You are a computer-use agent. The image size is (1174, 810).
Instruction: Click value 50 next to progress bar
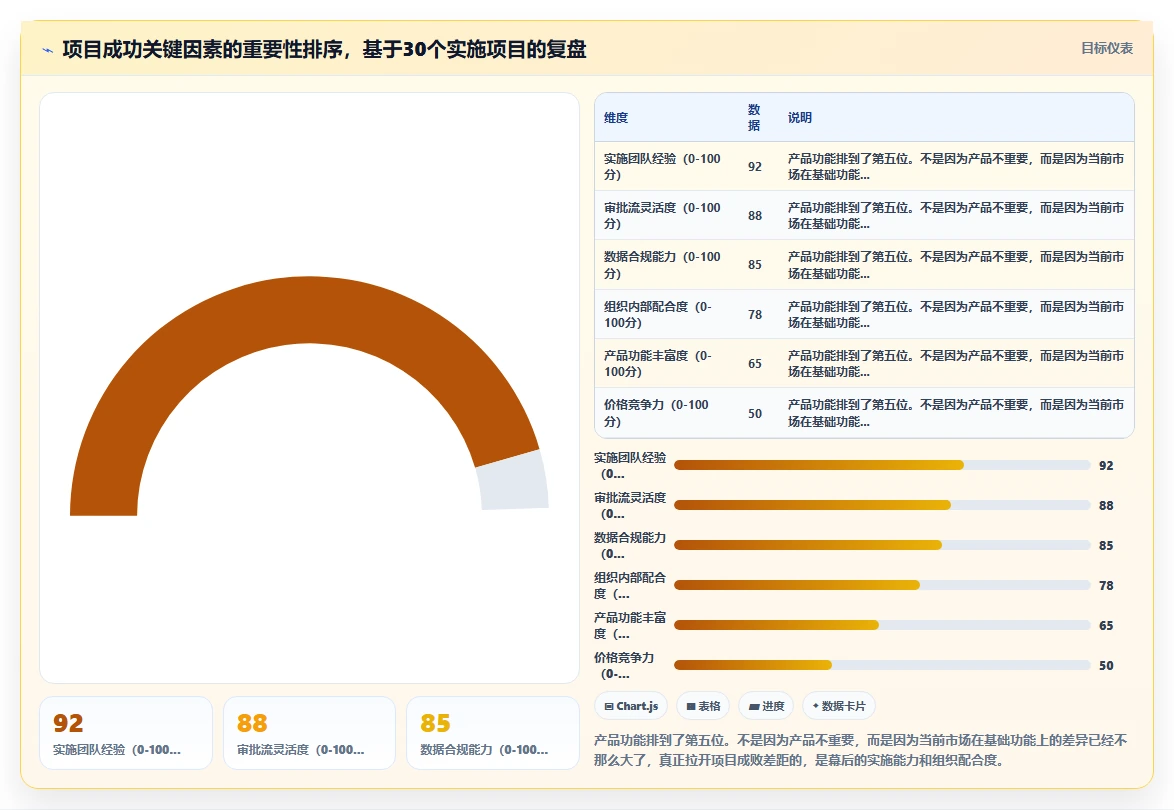click(1106, 666)
